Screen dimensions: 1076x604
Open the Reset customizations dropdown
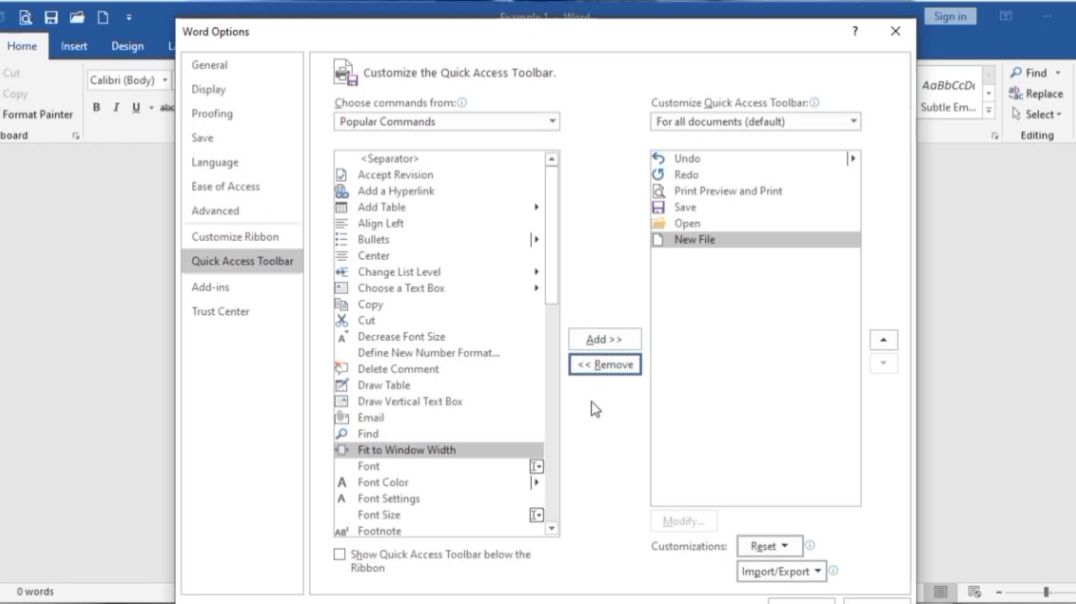click(769, 545)
